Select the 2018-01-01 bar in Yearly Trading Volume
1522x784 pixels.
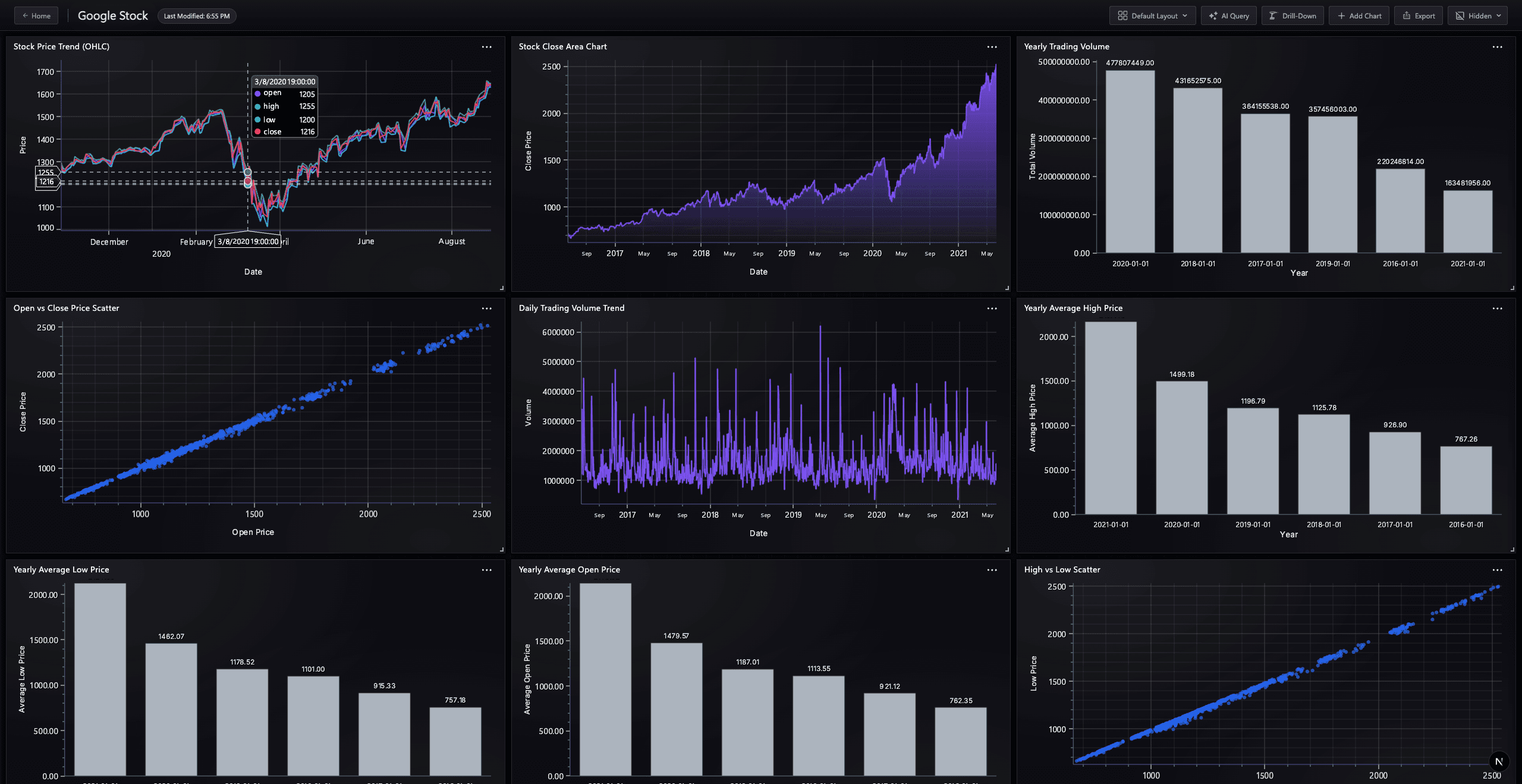point(1198,171)
